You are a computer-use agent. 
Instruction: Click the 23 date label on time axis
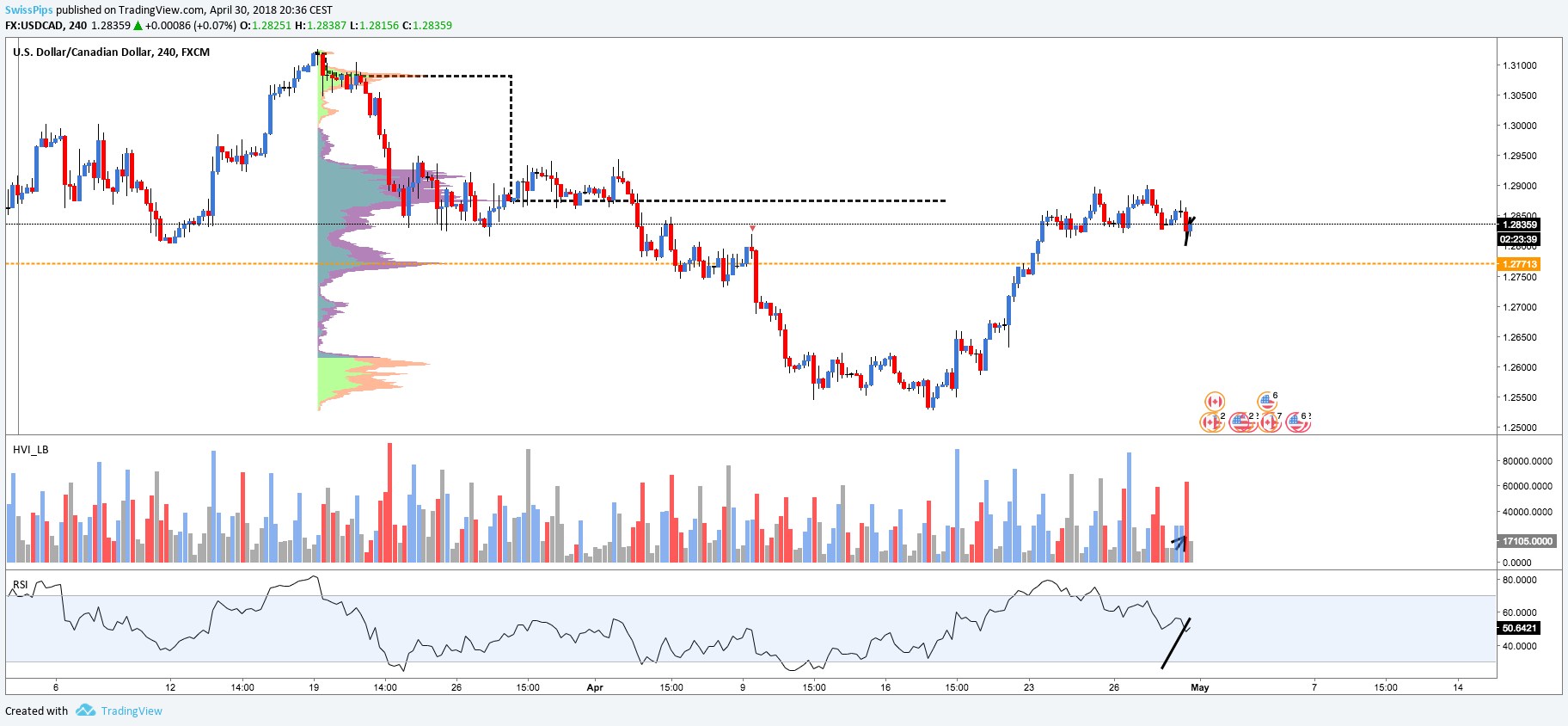click(1028, 687)
